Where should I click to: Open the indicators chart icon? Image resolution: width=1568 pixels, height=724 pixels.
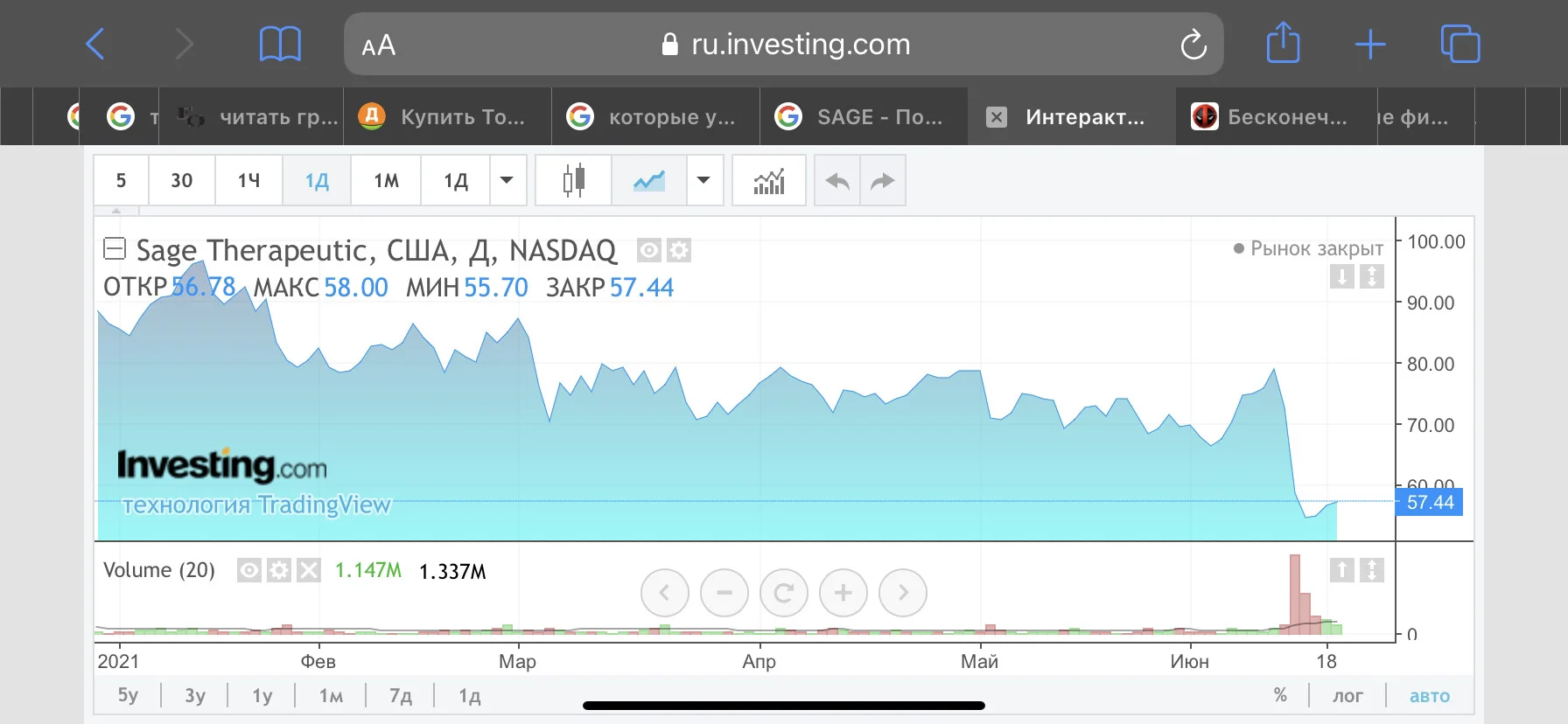coord(769,181)
